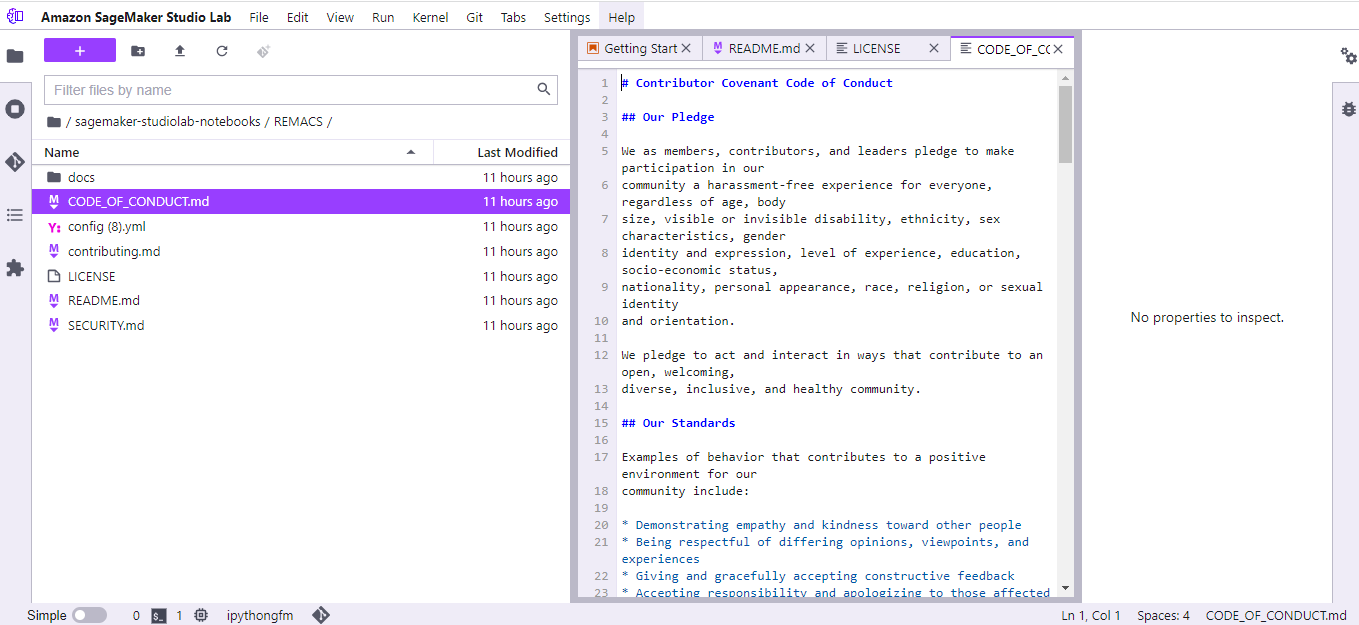Click the '## Our Pledge' heading line
The height and width of the screenshot is (625, 1359).
pyautogui.click(x=668, y=117)
